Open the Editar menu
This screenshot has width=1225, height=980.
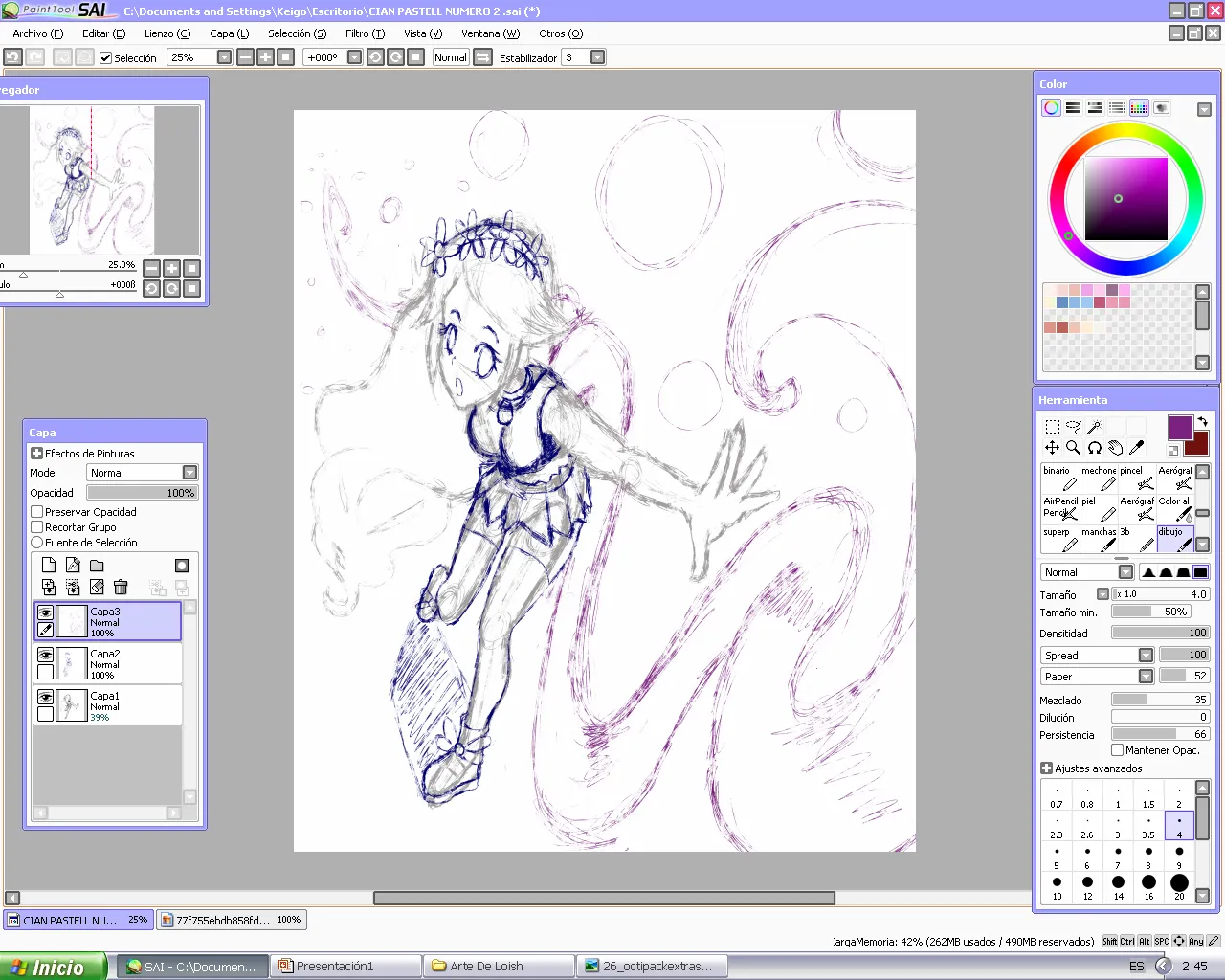click(x=104, y=33)
